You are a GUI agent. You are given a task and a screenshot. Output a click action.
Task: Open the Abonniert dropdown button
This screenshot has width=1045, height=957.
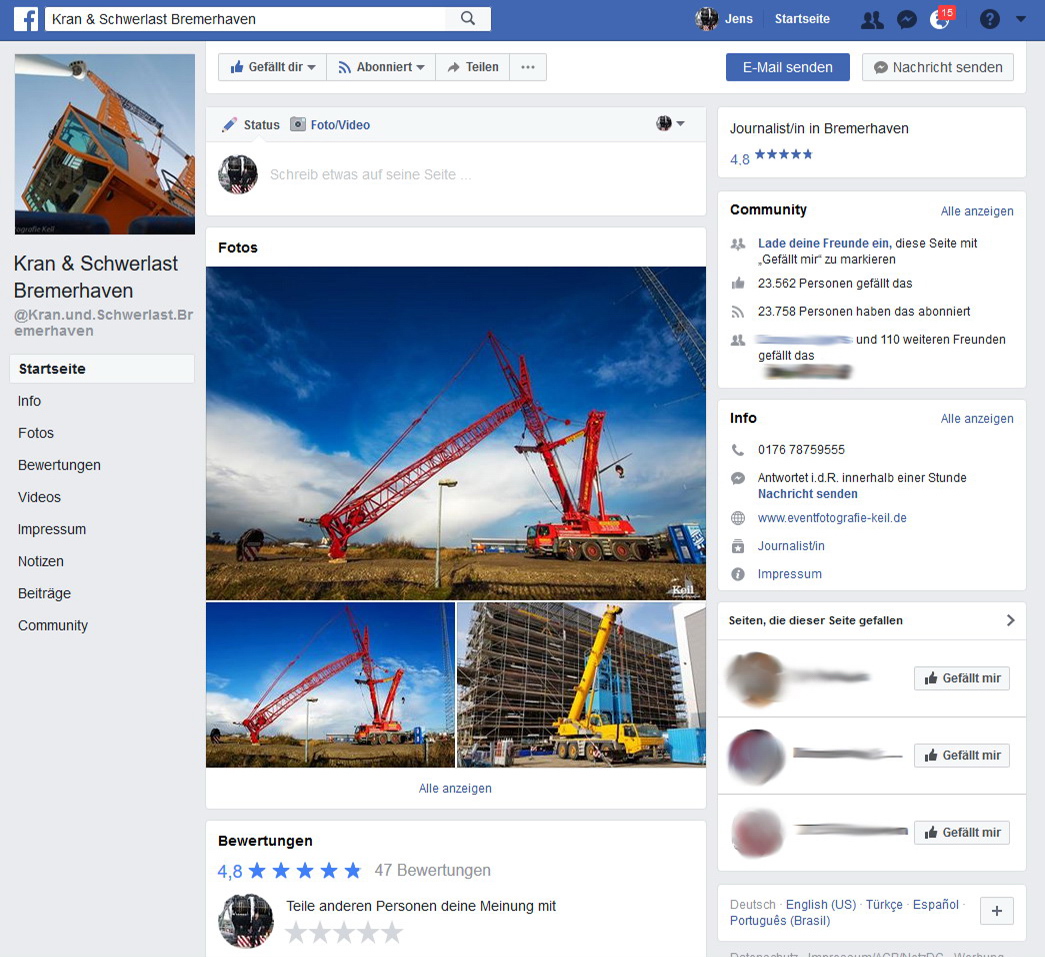click(381, 67)
